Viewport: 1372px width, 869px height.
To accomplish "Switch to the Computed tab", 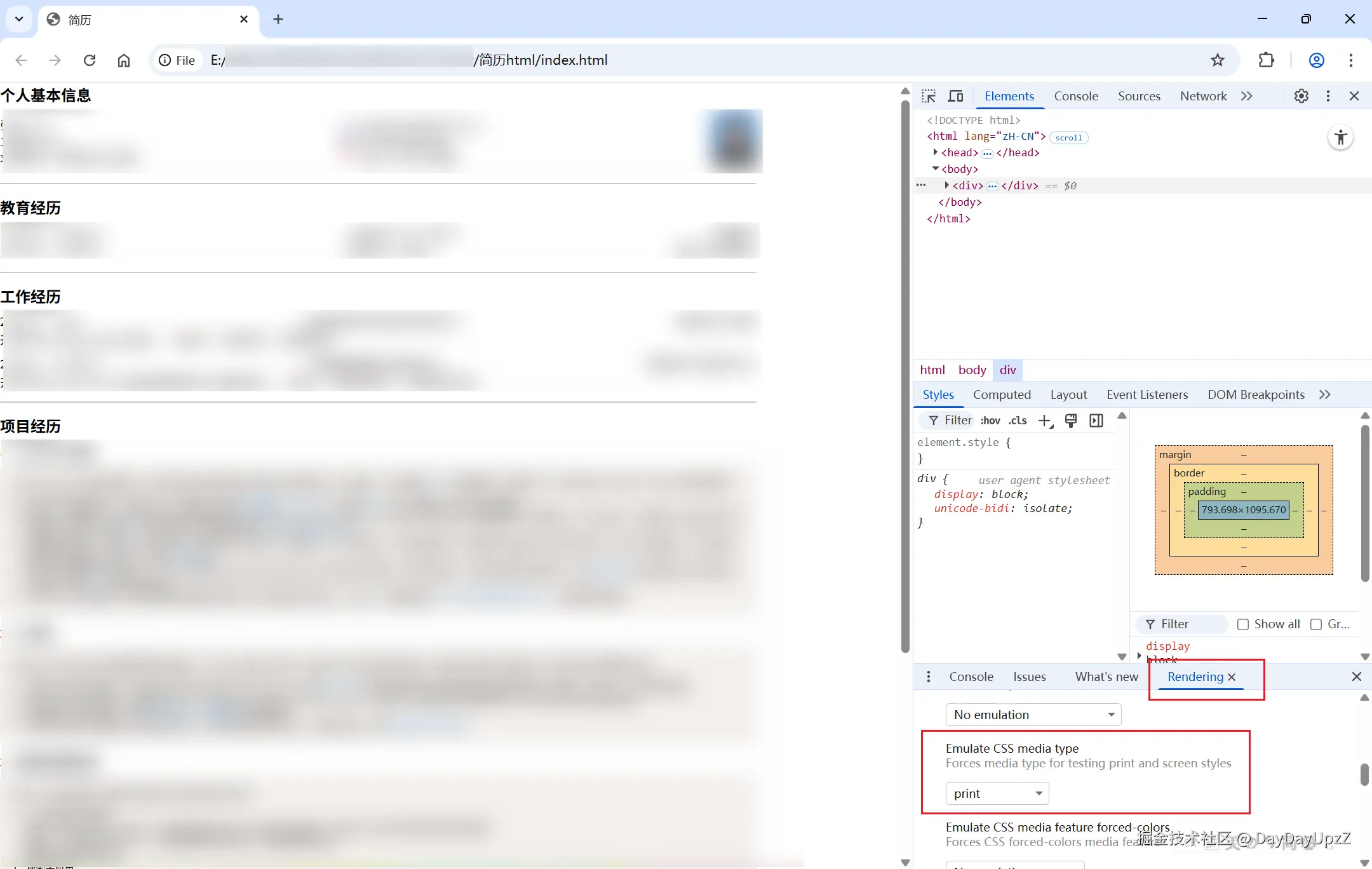I will [1002, 394].
